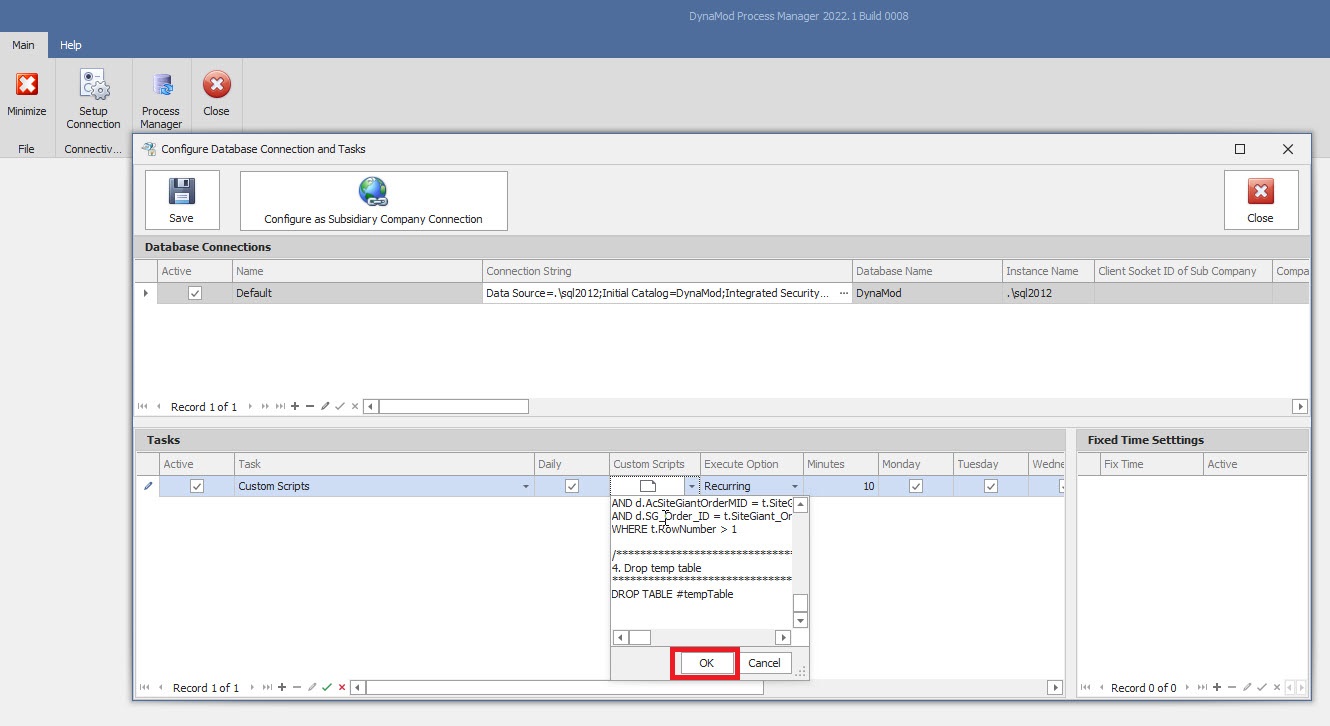Click script editor horizontal scroll right arrow
1330x726 pixels.
tap(783, 637)
